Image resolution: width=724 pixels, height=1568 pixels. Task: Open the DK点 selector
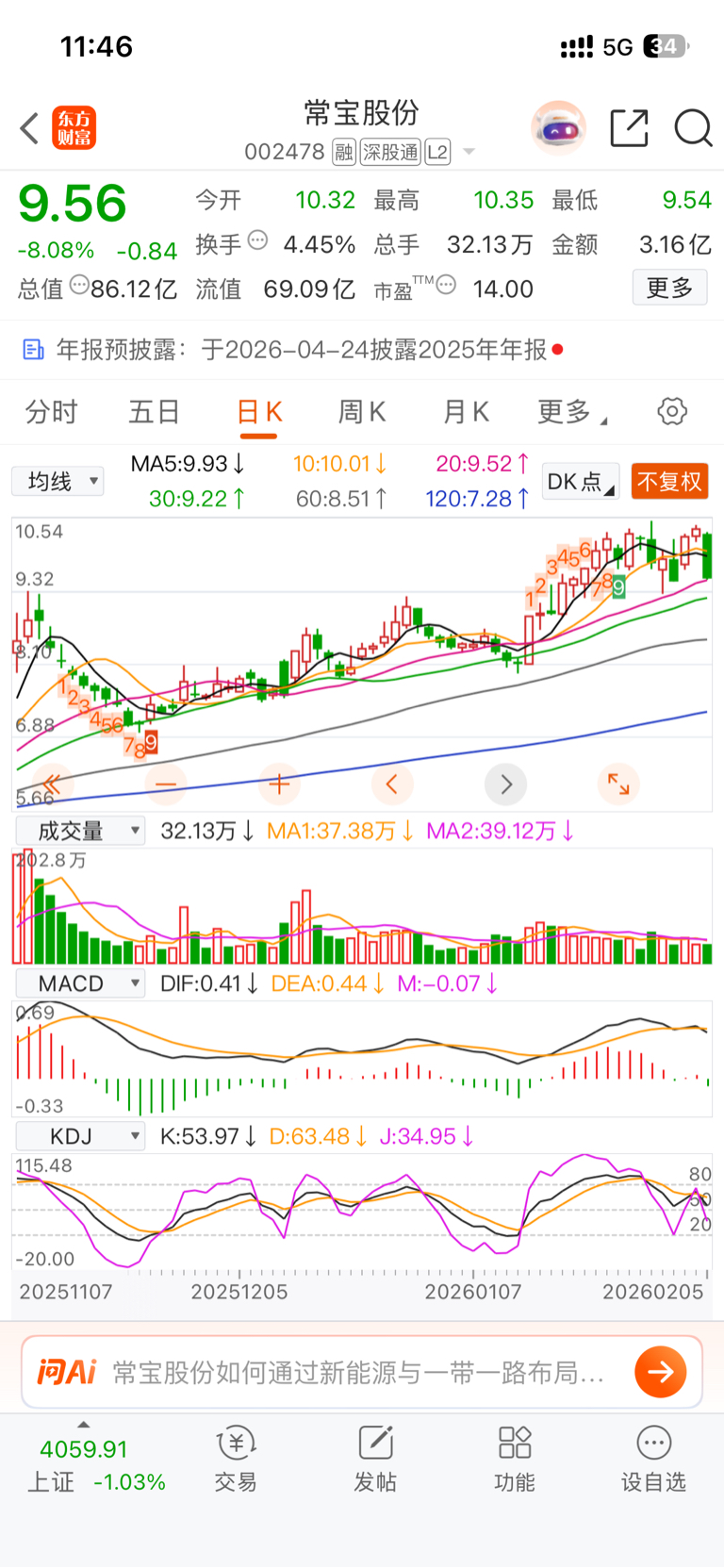tap(580, 482)
